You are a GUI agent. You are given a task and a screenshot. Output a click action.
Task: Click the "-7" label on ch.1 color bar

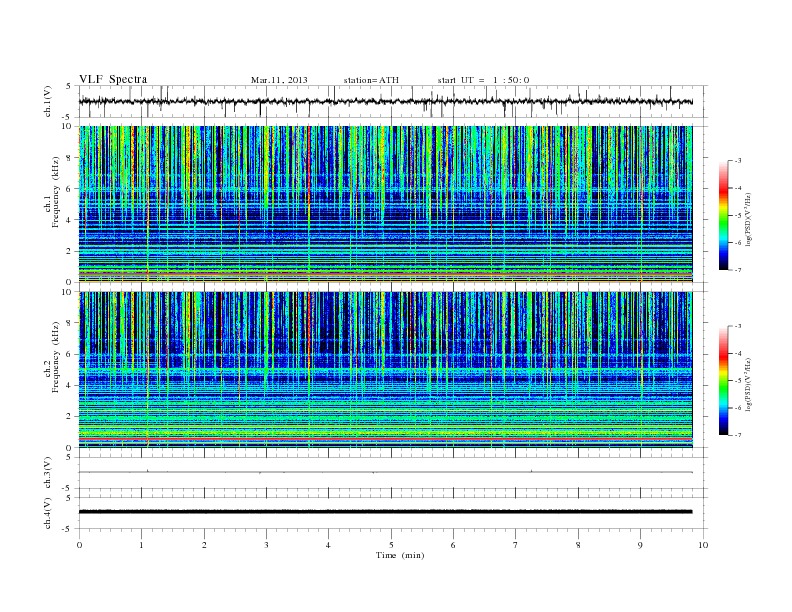pos(737,270)
